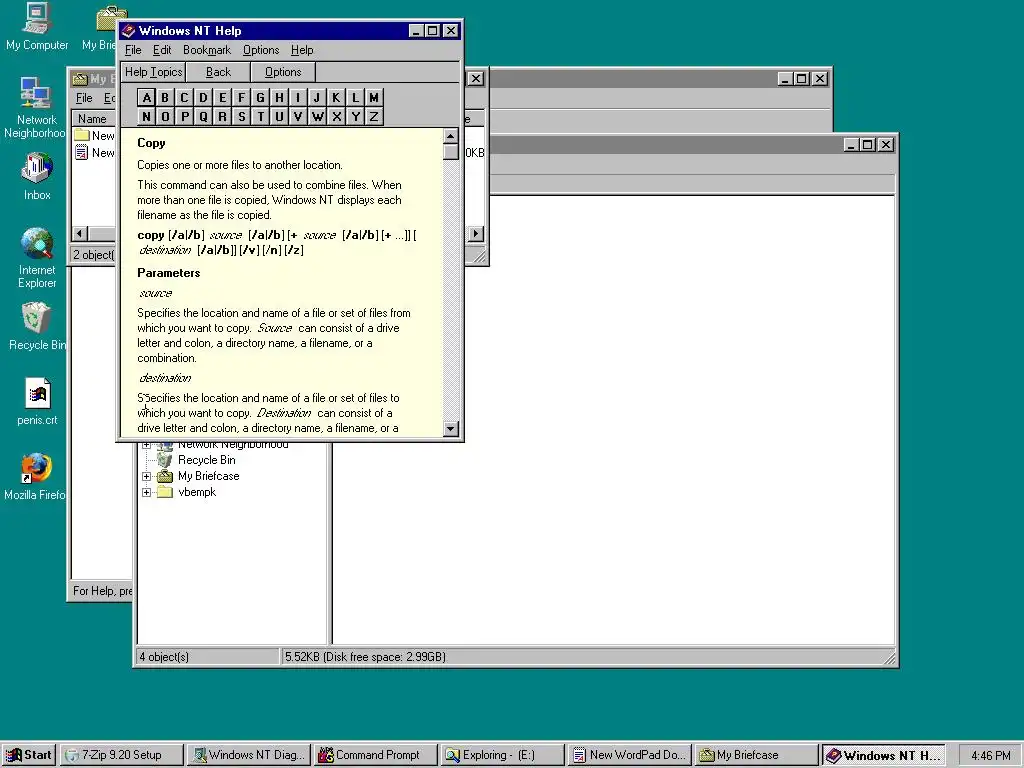Image resolution: width=1024 pixels, height=768 pixels.
Task: Jump to letter N in the help index
Action: (146, 116)
